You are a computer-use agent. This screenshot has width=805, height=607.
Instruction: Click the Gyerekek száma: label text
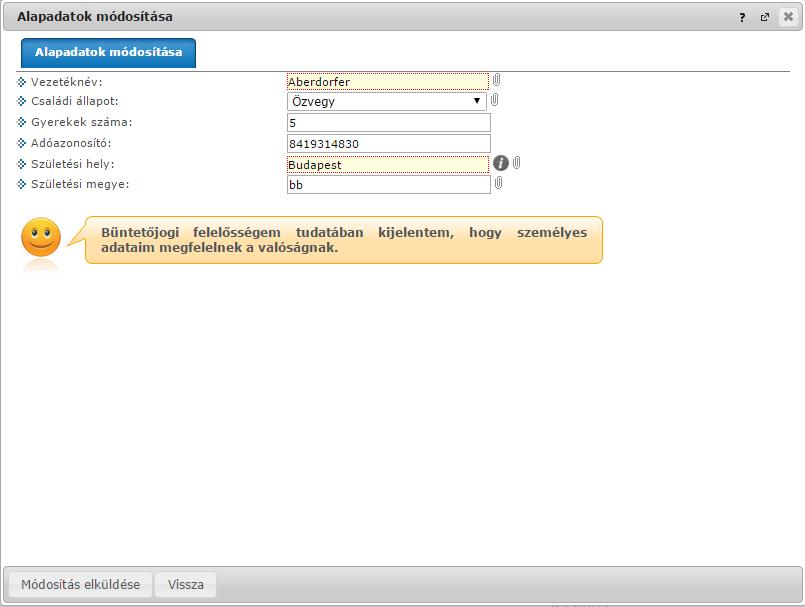(x=82, y=122)
